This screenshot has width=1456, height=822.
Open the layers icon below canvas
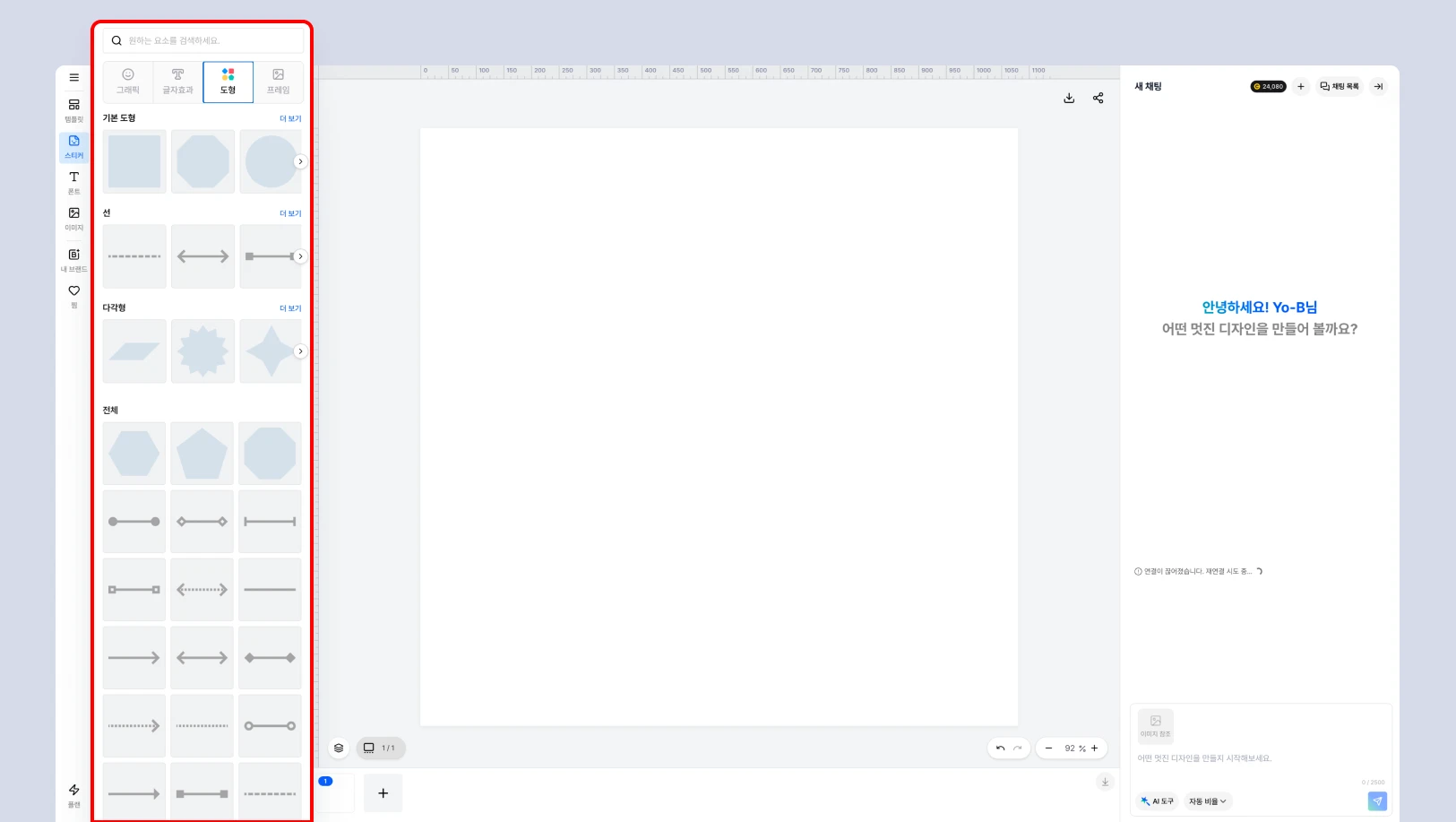339,748
